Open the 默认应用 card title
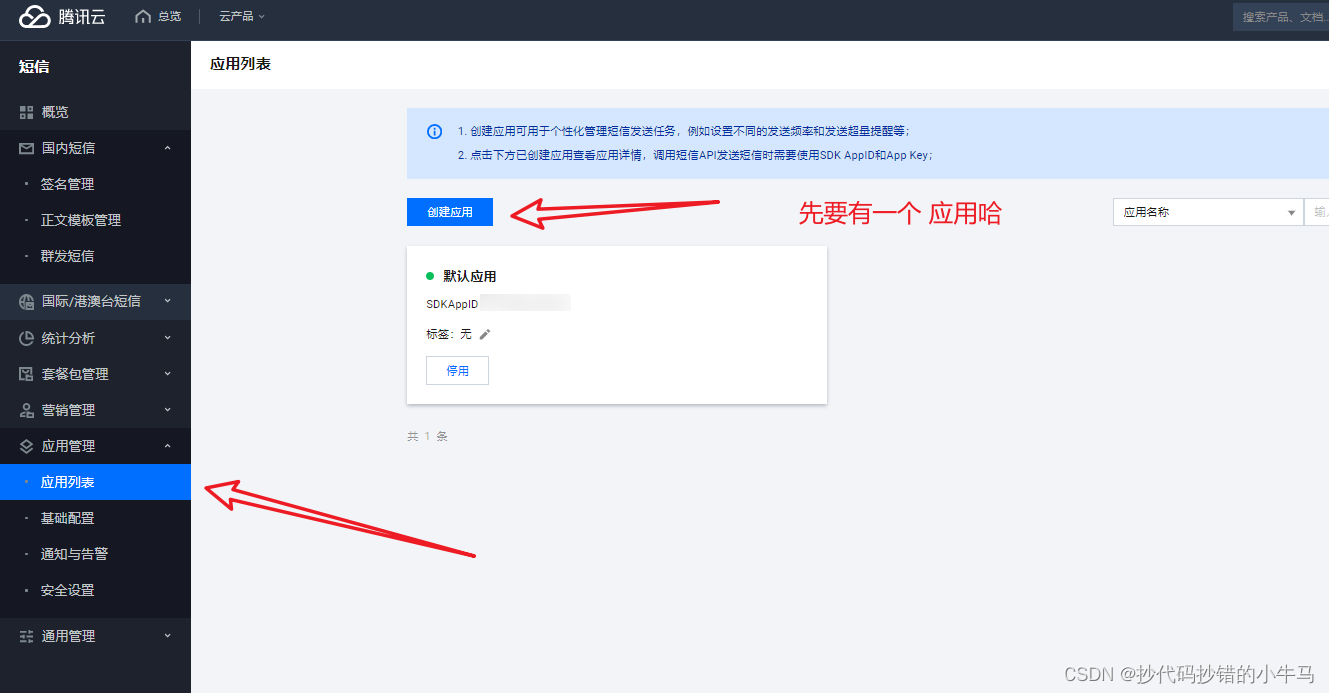The width and height of the screenshot is (1329, 693). 469,276
